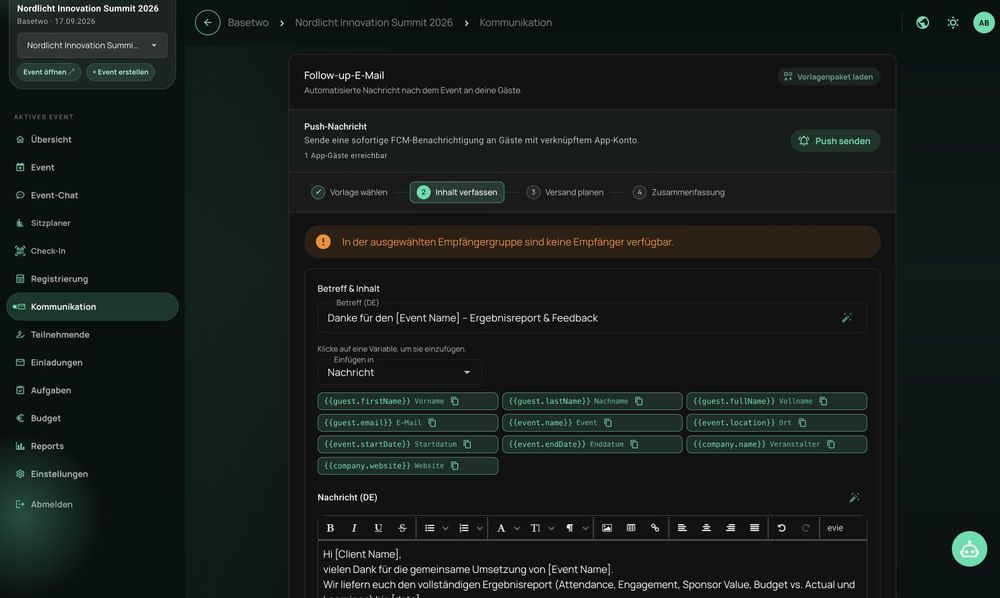Click the Push senden button
This screenshot has height=598, width=1000.
[835, 141]
